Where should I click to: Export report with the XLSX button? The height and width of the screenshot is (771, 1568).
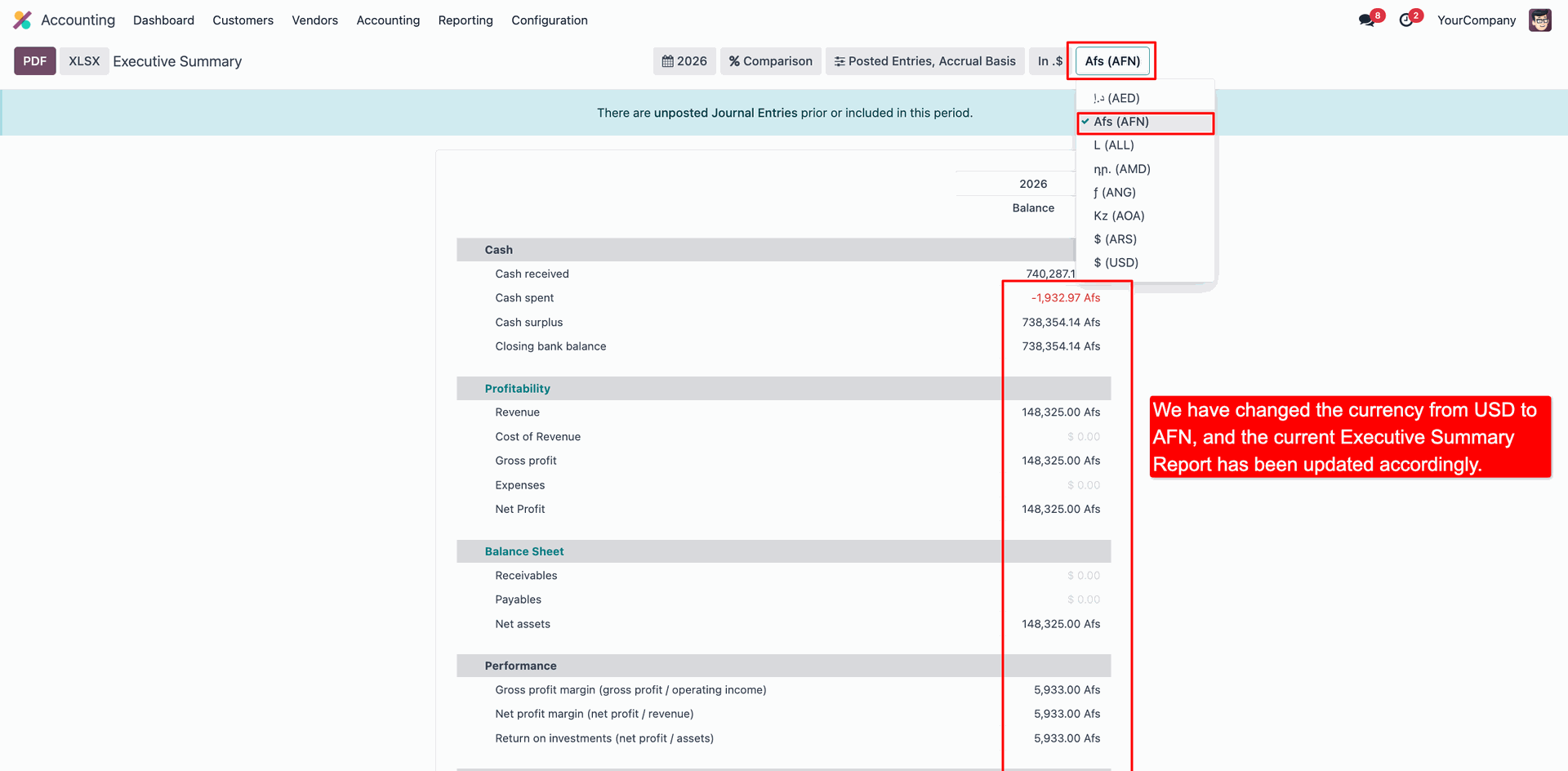tap(84, 61)
